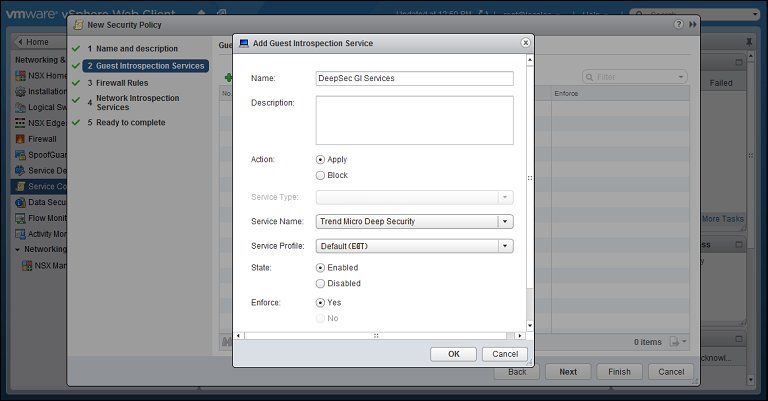
Task: Click the wizard help question mark icon
Action: tap(680, 23)
